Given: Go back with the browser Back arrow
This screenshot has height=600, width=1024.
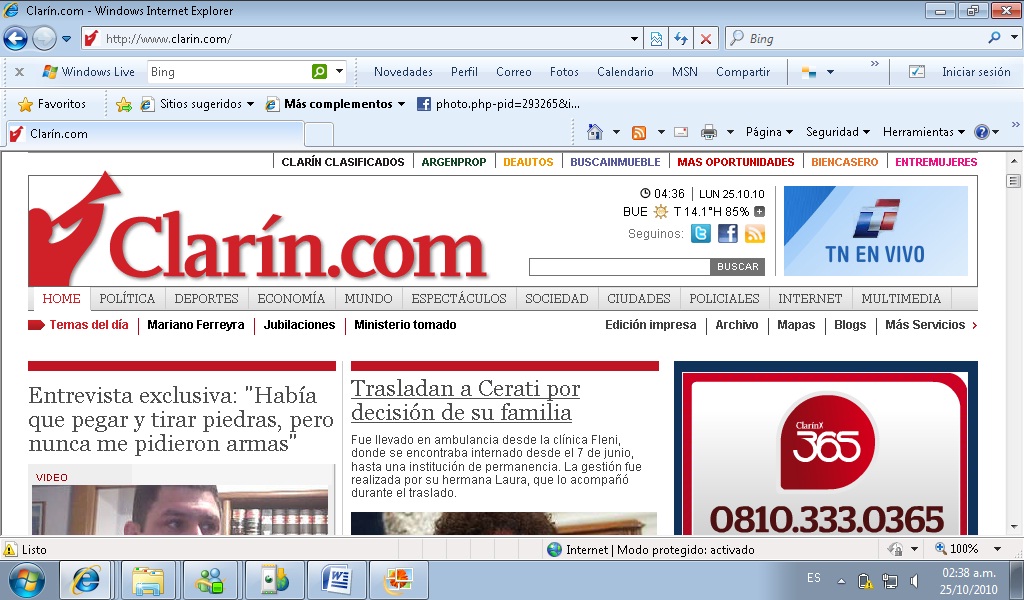Looking at the screenshot, I should pos(15,39).
